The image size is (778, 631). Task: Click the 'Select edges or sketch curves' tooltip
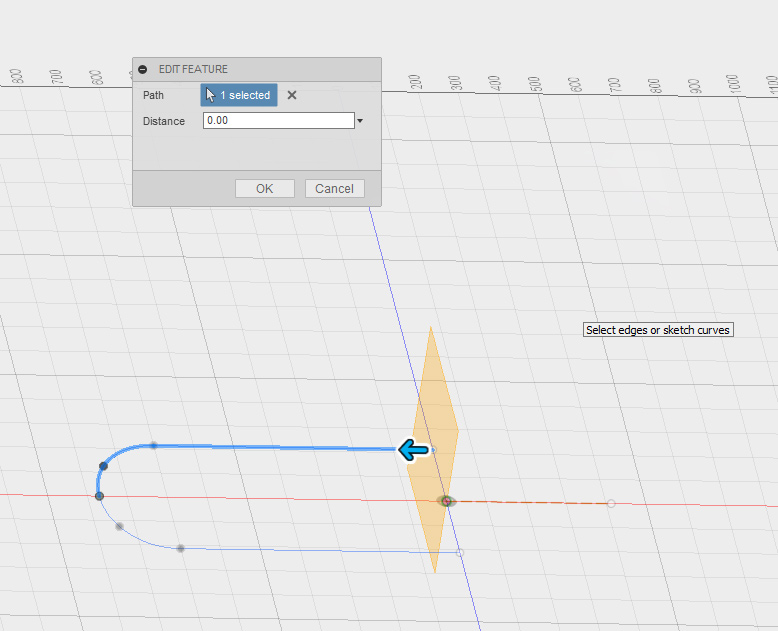click(x=659, y=330)
